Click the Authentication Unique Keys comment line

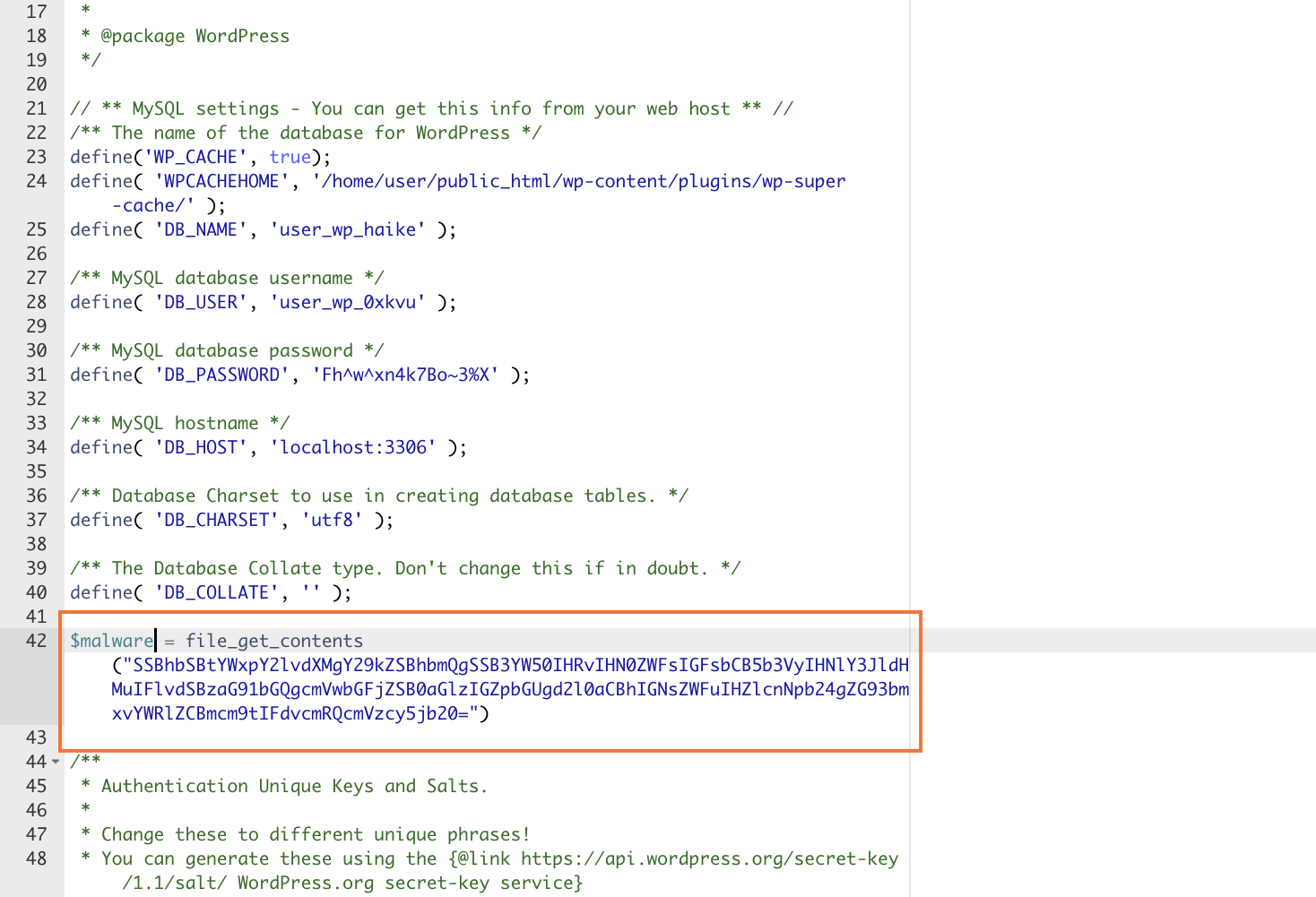click(x=293, y=786)
